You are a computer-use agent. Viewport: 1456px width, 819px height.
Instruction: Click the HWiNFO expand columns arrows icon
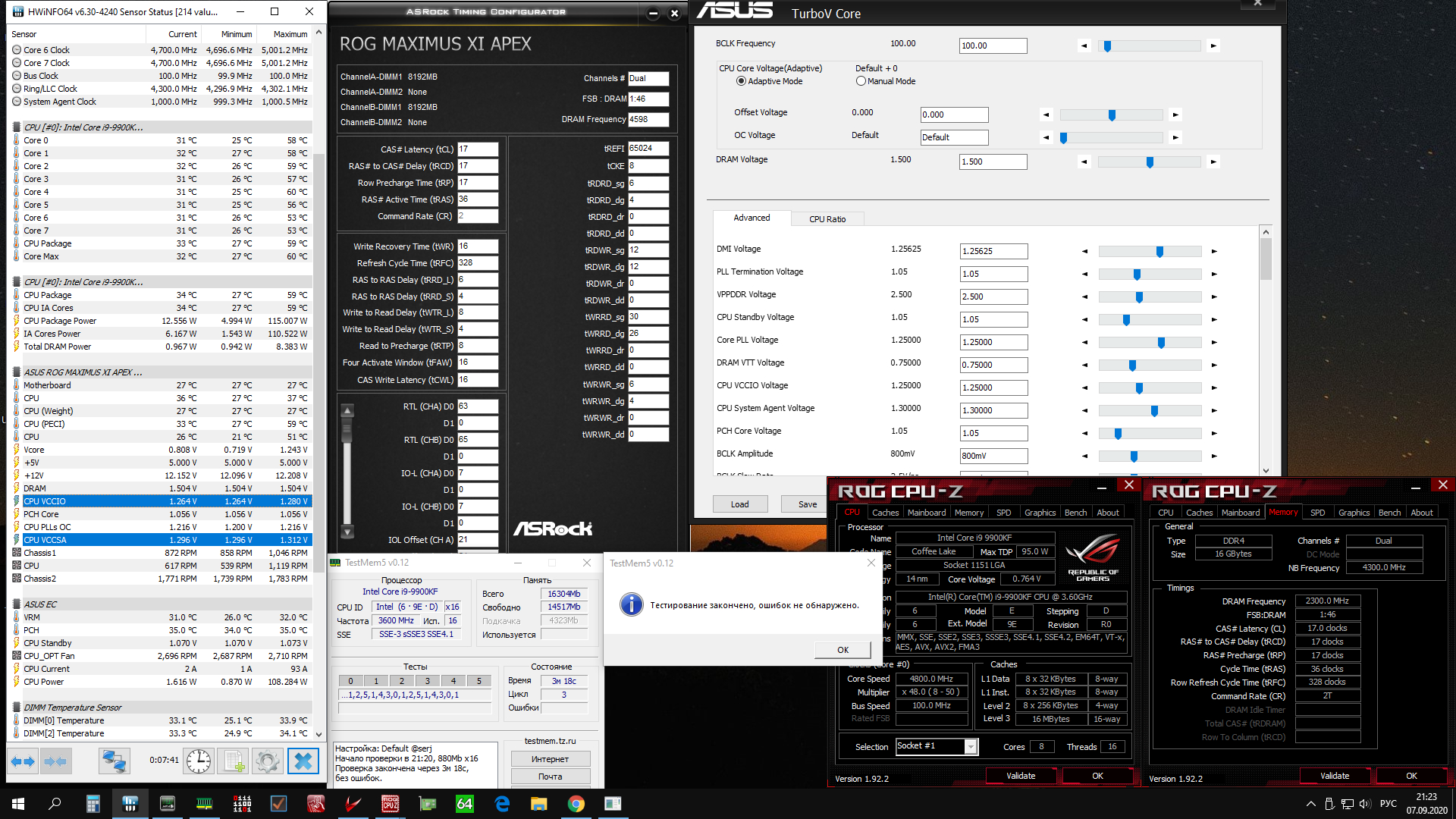[x=23, y=761]
